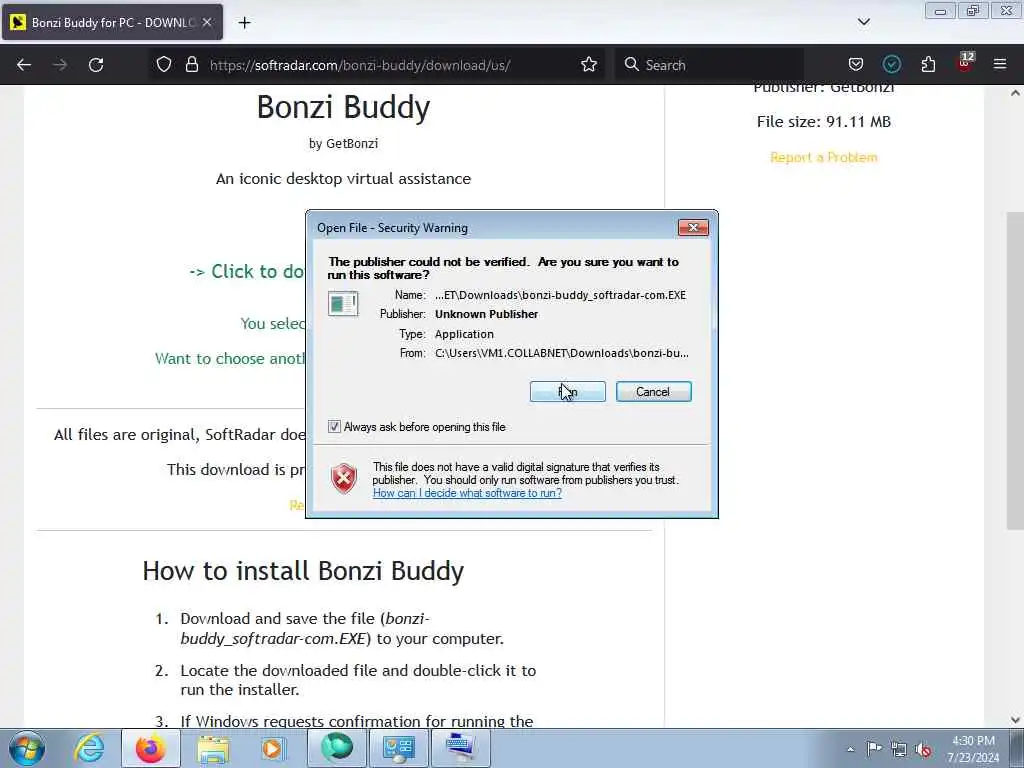Open How can I decide what software to run link
The height and width of the screenshot is (768, 1024).
pos(467,493)
